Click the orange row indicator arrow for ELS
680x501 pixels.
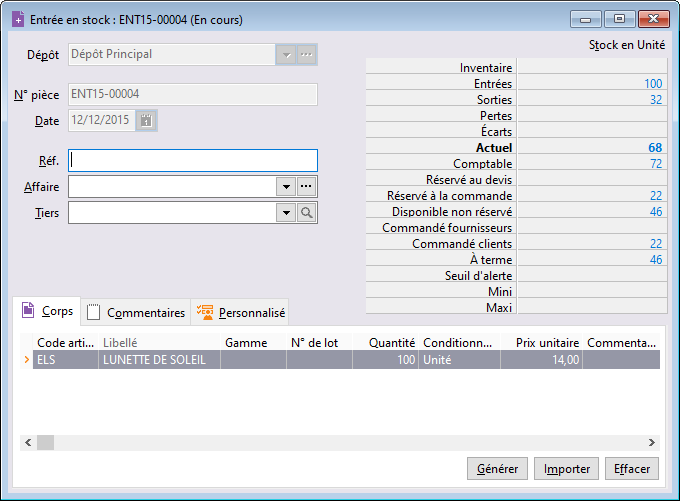26,360
